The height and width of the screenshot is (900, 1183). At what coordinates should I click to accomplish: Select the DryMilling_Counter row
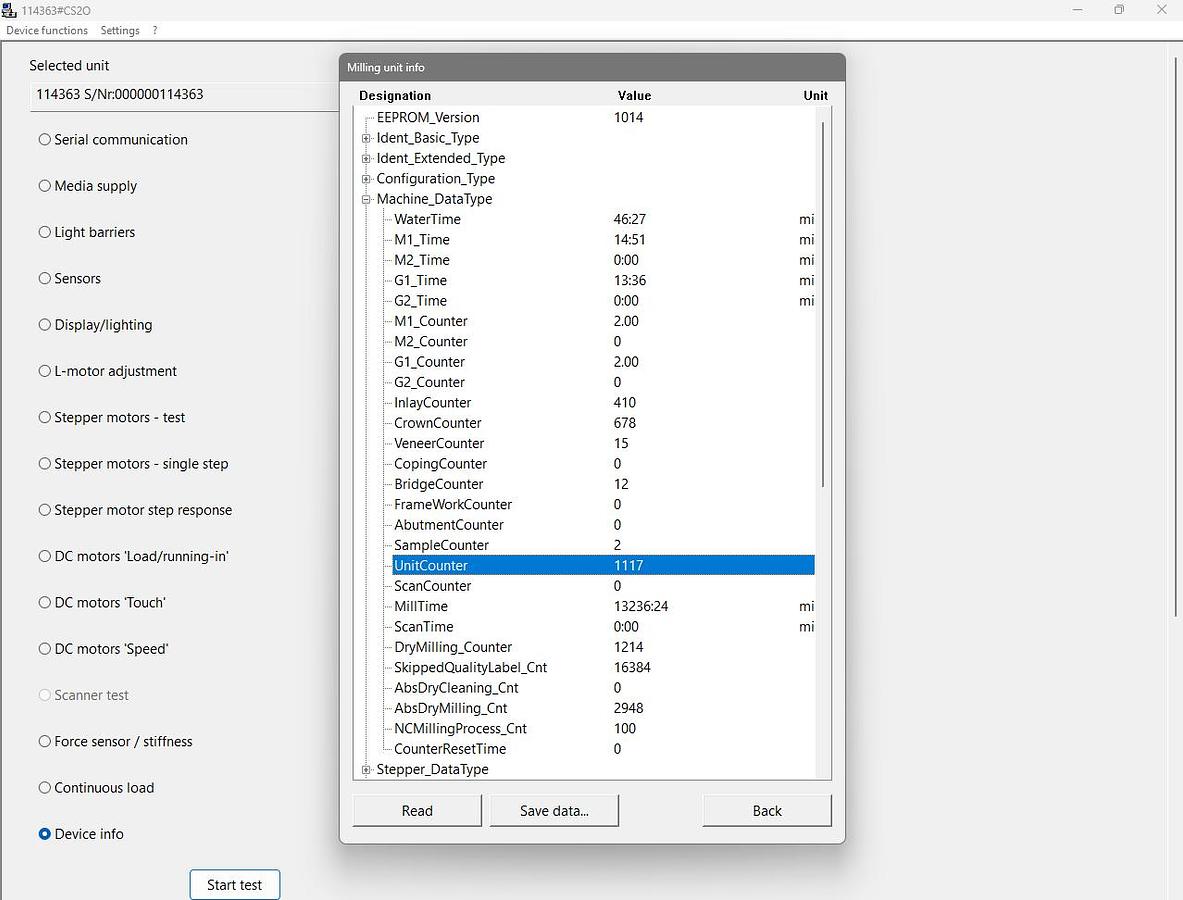(x=604, y=647)
